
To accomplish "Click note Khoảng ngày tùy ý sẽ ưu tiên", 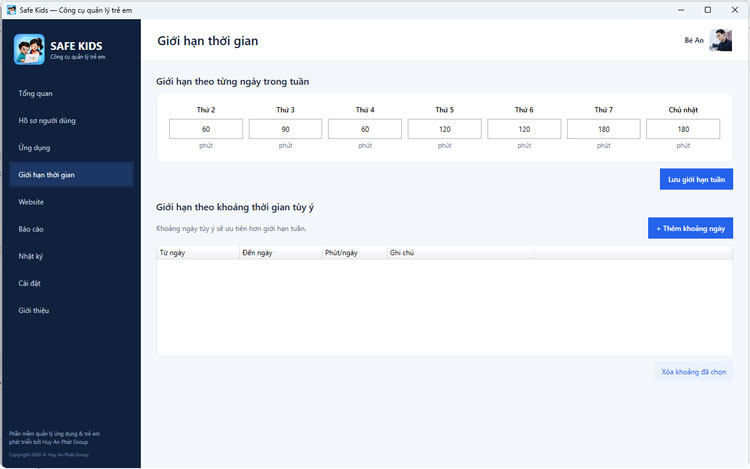I will (x=231, y=229).
